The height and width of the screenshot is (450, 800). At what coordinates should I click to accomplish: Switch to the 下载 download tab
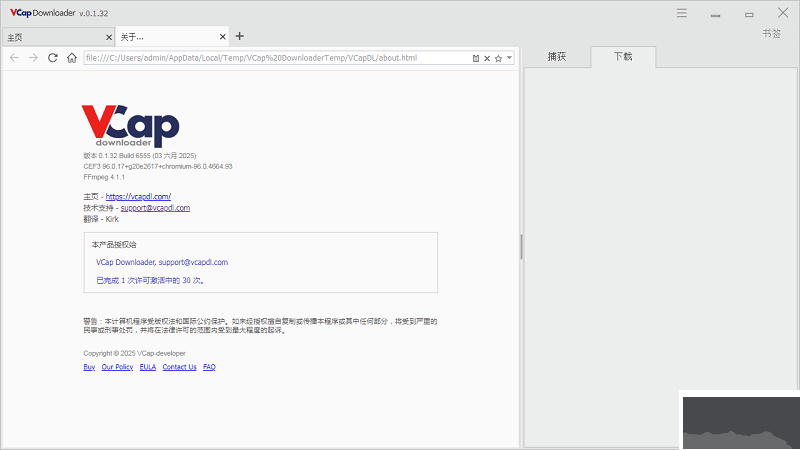pyautogui.click(x=623, y=57)
